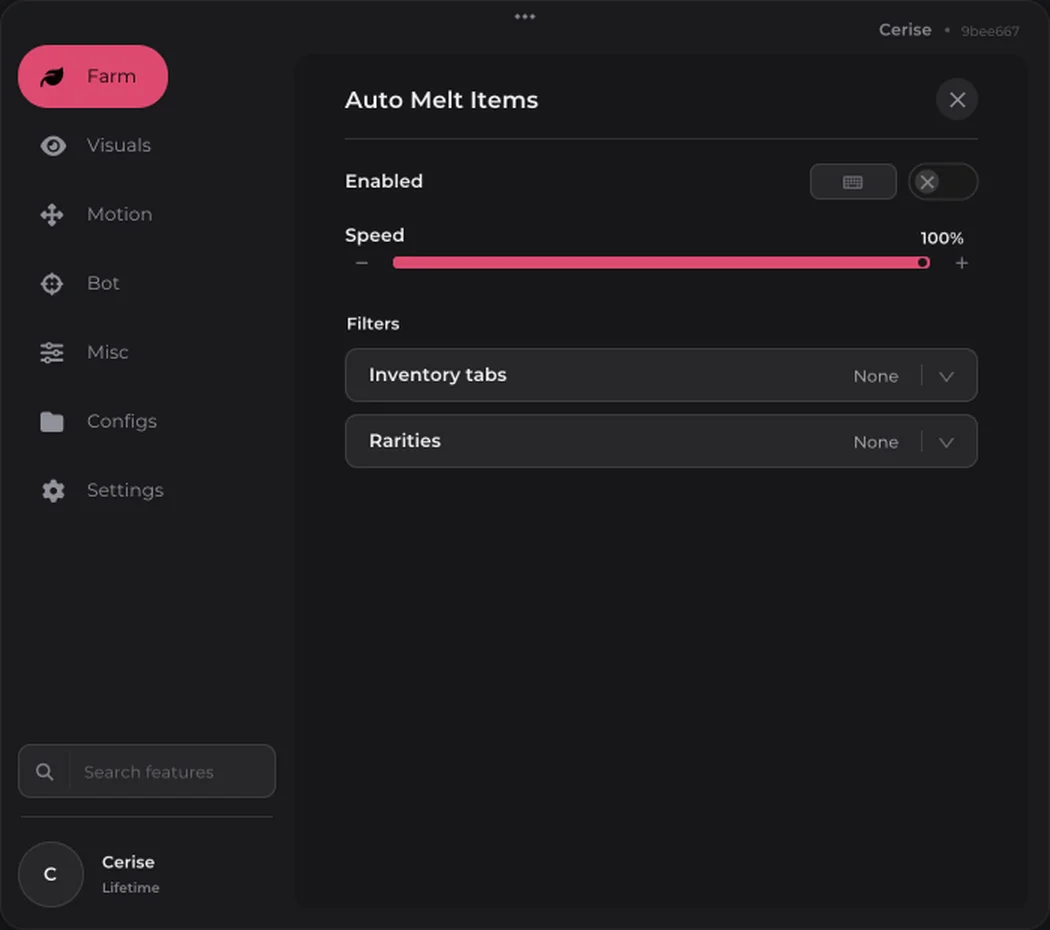
Task: Expand the Rarities dropdown
Action: [661, 441]
